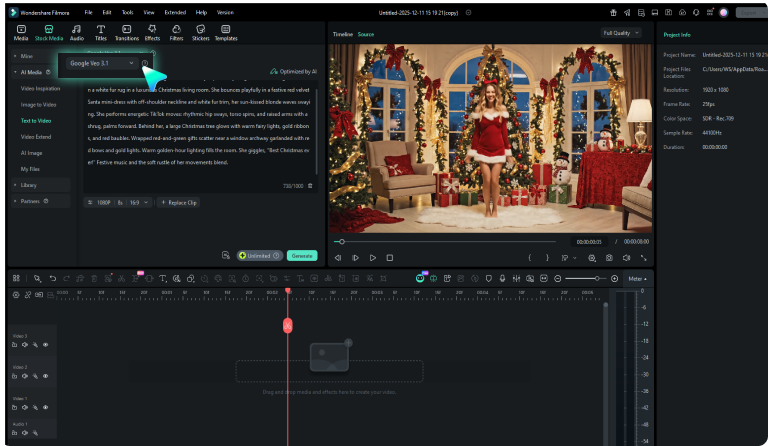
Task: Open the Full Quality preview dropdown
Action: coord(621,33)
